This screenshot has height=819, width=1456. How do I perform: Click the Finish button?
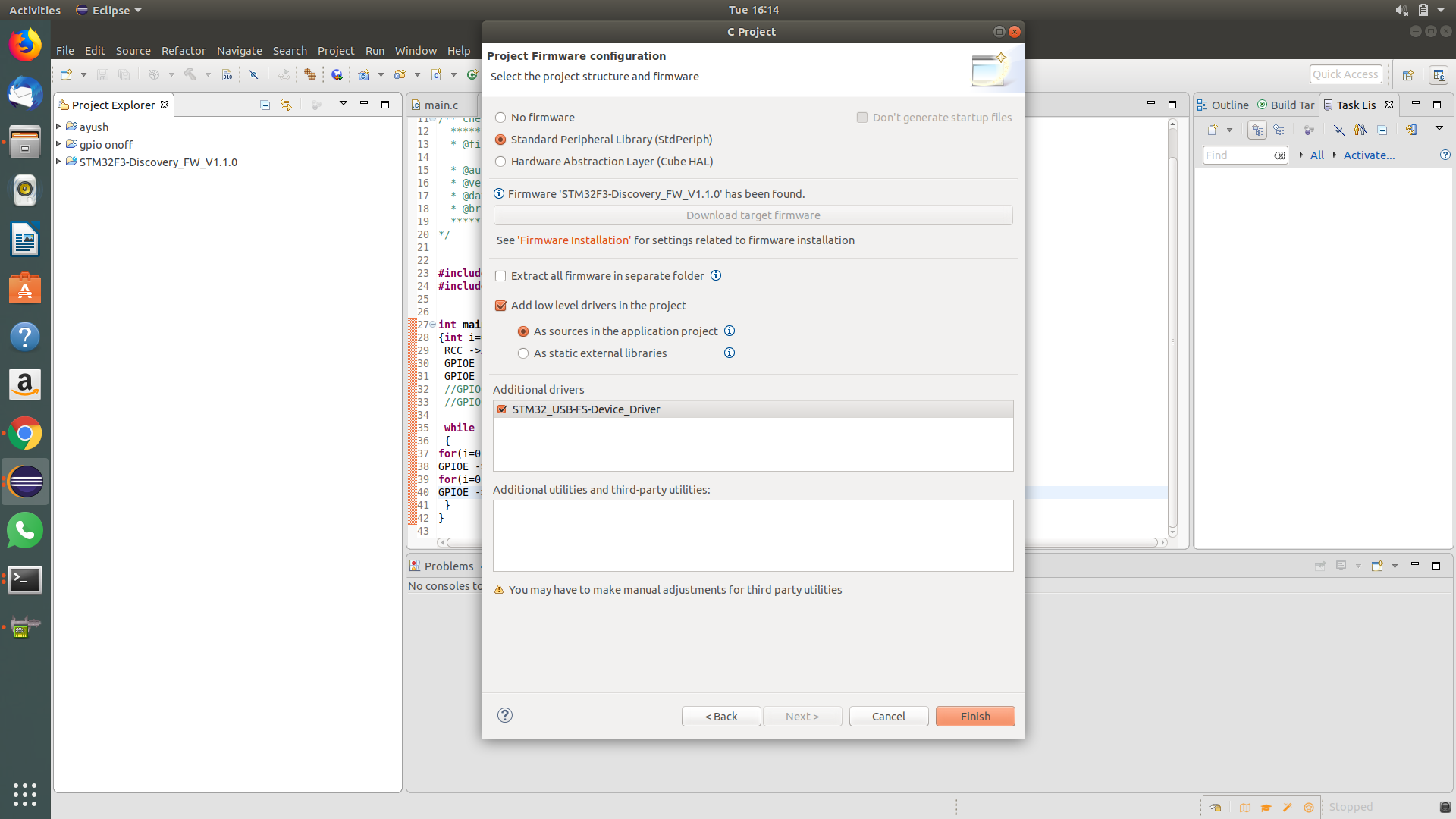(974, 716)
